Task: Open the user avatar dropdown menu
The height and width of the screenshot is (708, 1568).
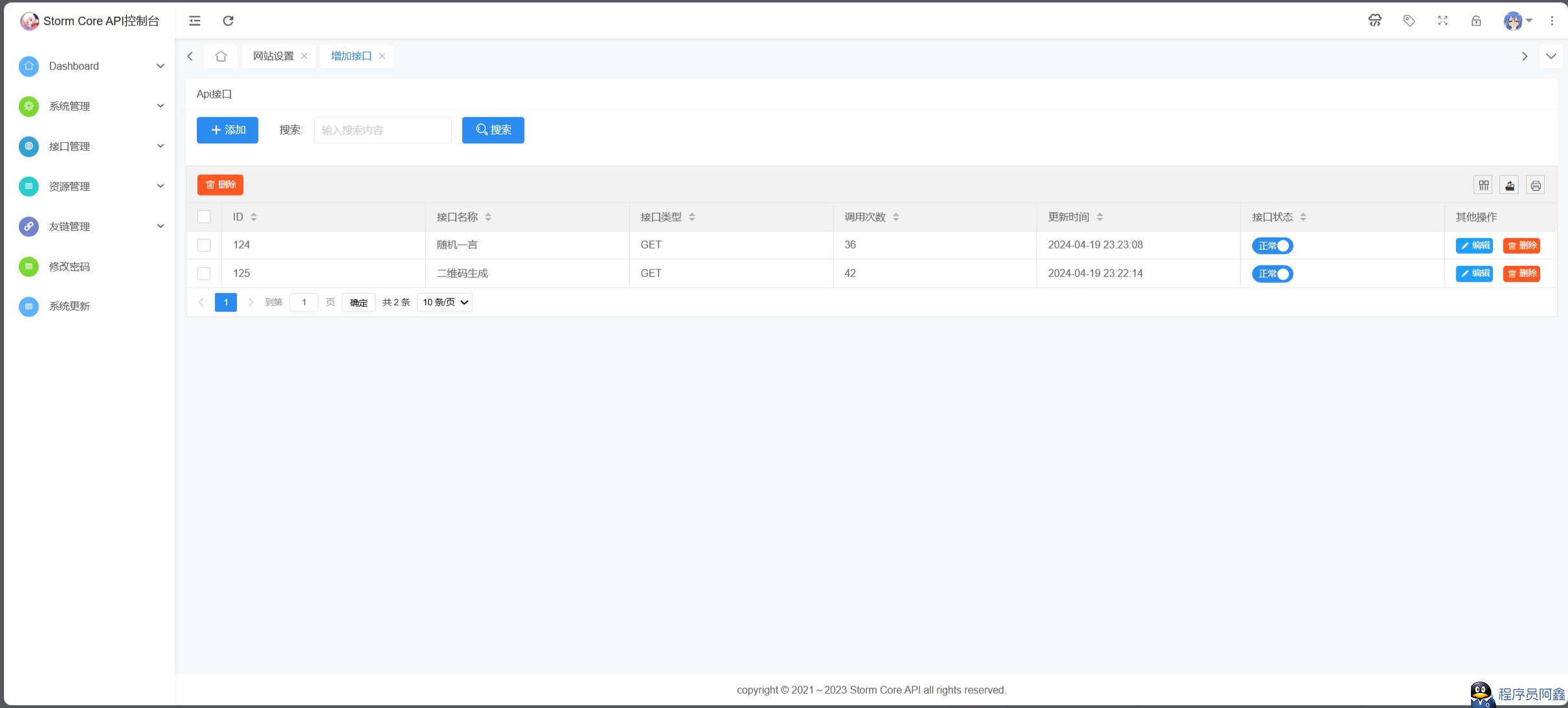Action: click(1518, 20)
